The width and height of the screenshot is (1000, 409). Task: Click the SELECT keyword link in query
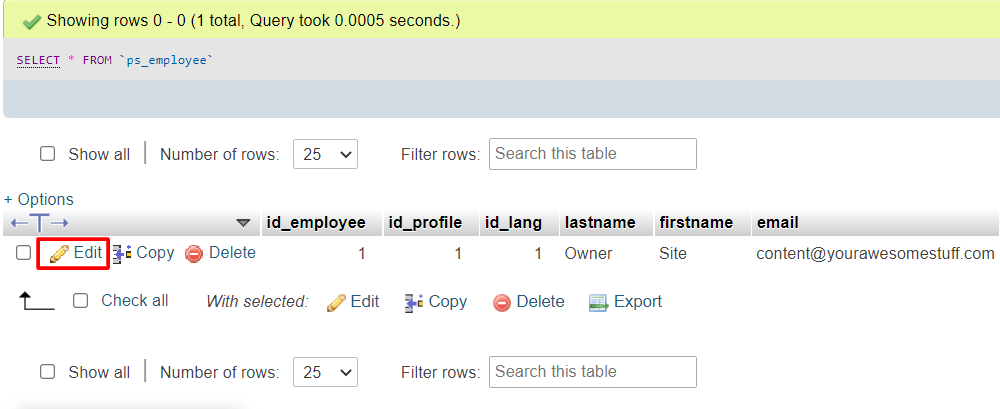[x=39, y=60]
